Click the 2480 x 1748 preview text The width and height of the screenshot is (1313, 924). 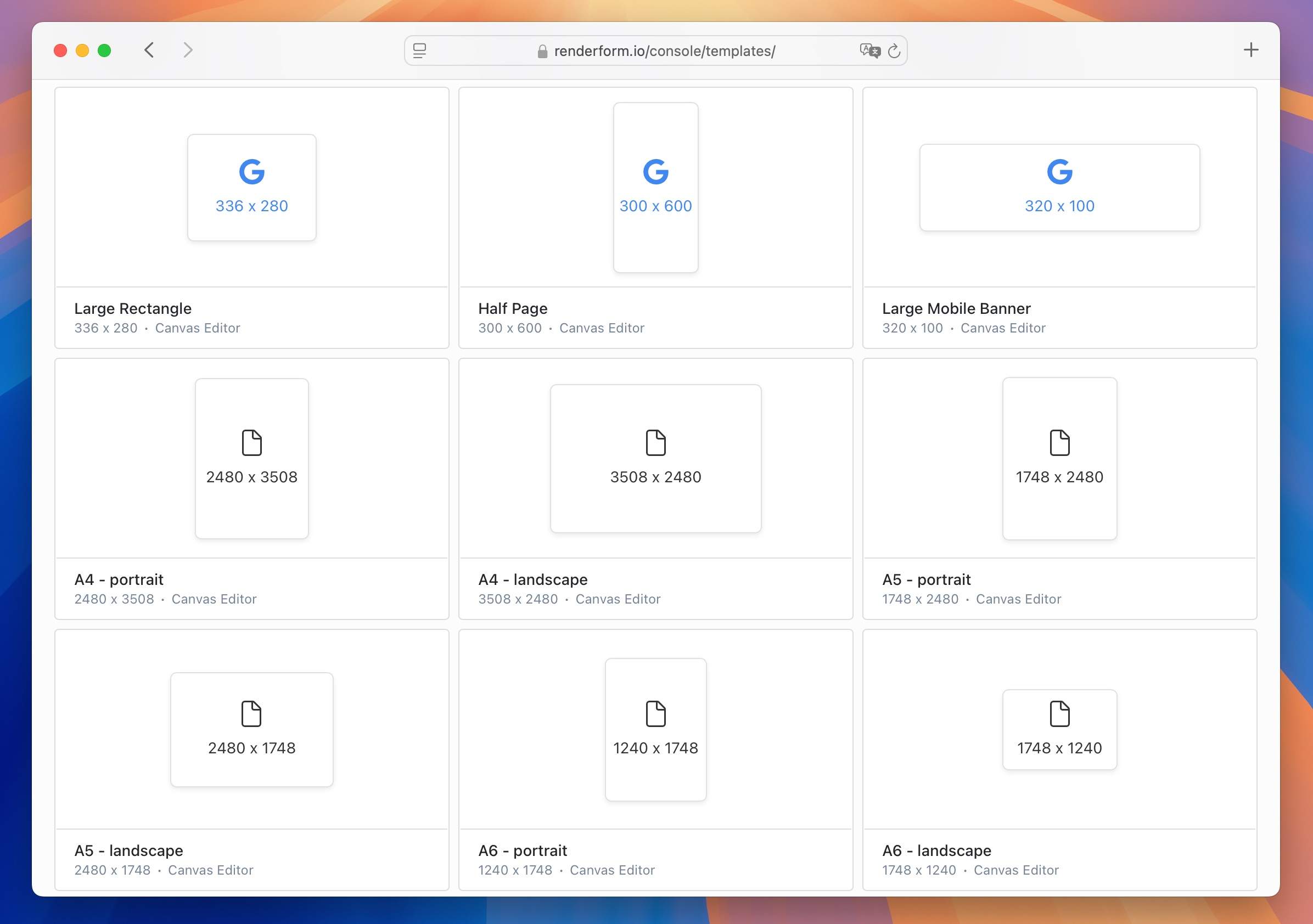pyautogui.click(x=251, y=748)
